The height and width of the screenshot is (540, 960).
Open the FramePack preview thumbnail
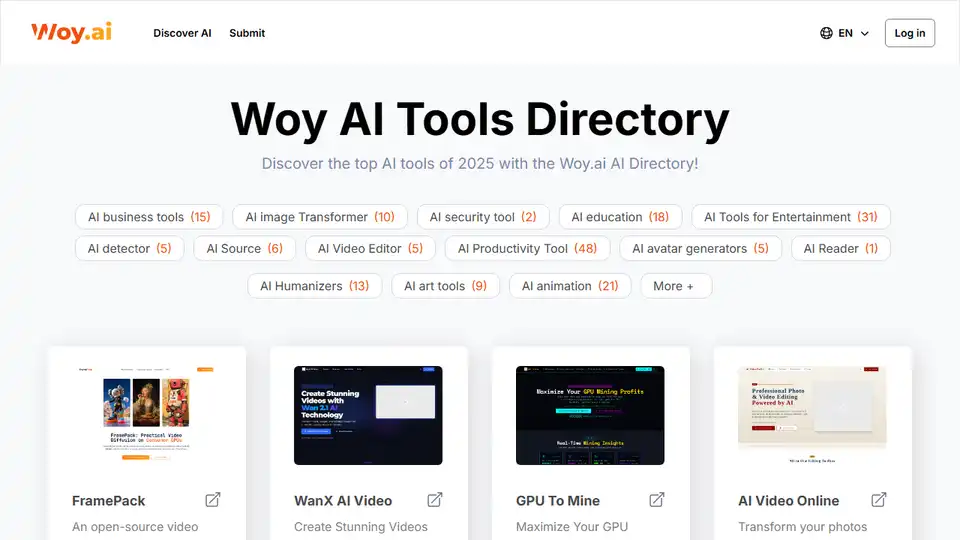coord(146,415)
